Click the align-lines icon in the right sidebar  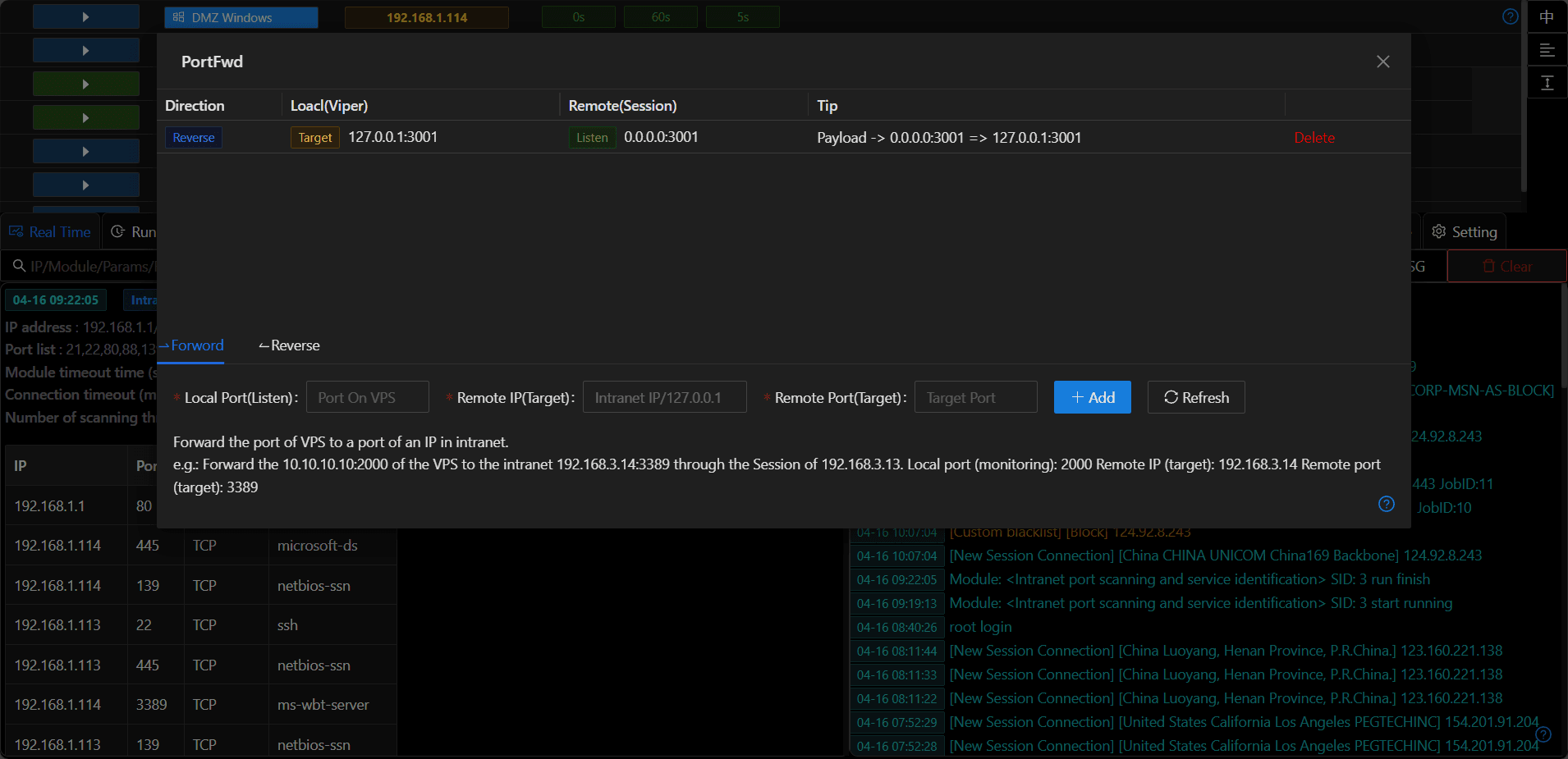pyautogui.click(x=1547, y=51)
